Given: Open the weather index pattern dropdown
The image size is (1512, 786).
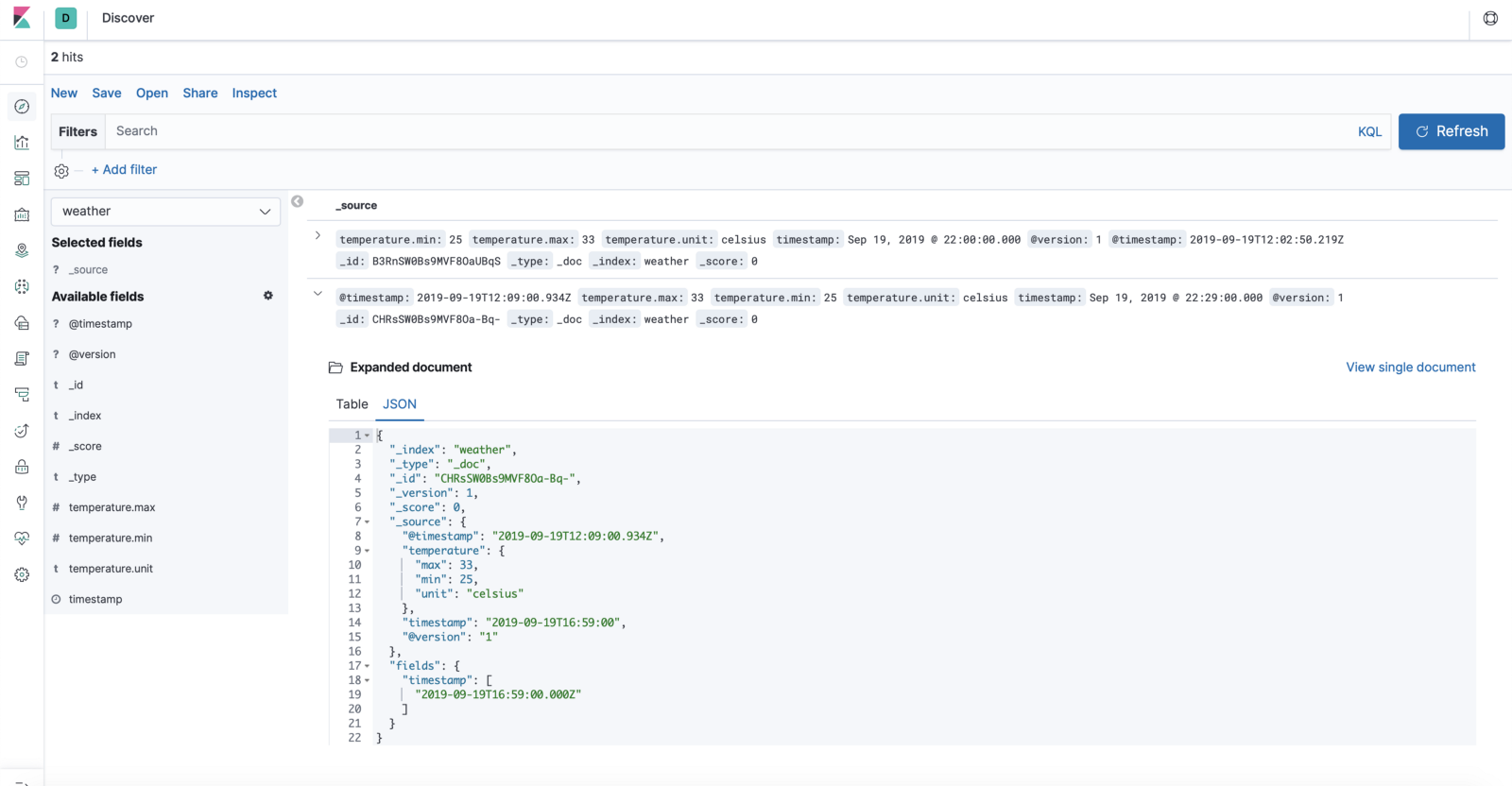Looking at the screenshot, I should [165, 212].
